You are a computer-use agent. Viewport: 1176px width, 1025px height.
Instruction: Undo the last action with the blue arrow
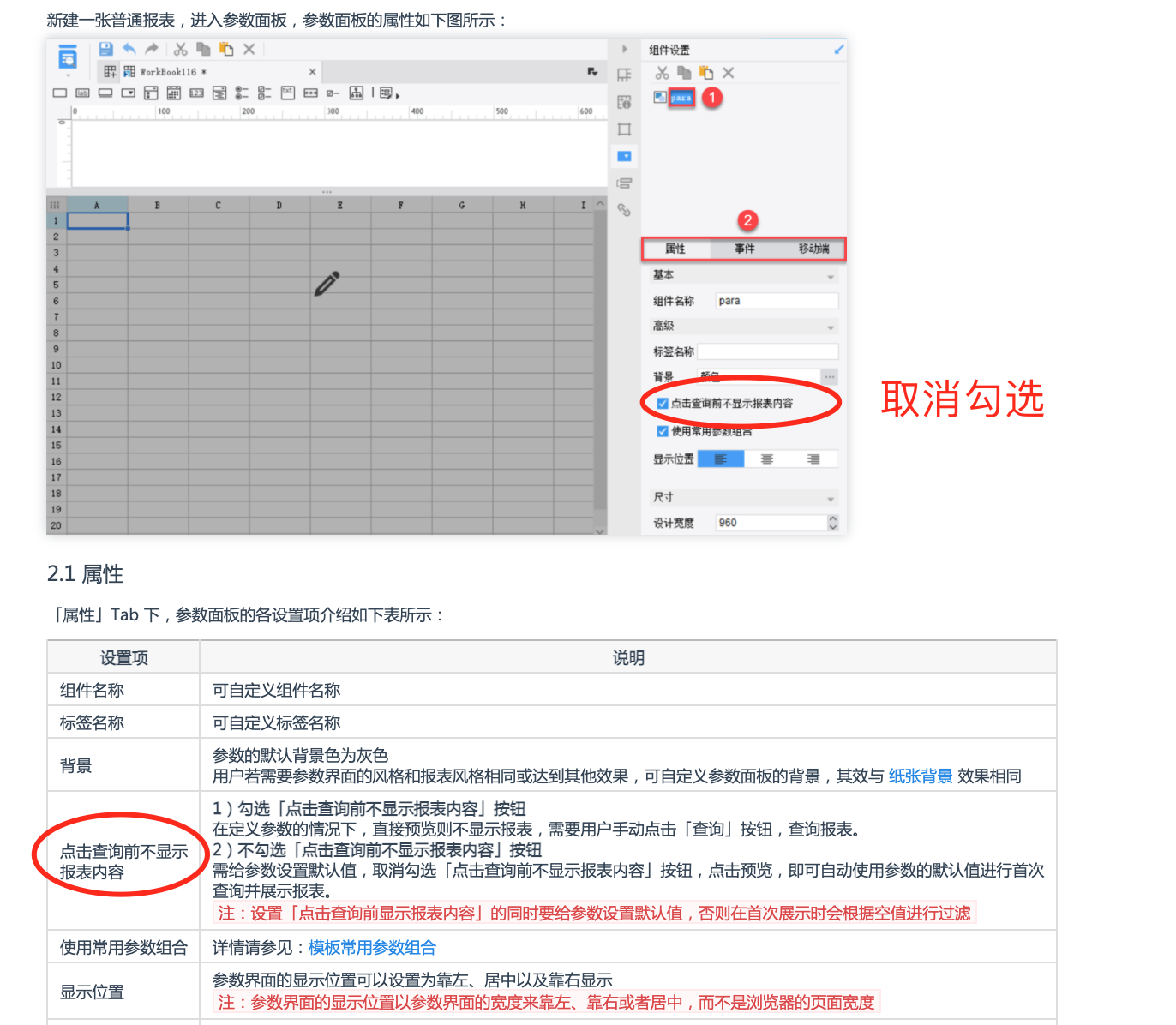click(129, 49)
